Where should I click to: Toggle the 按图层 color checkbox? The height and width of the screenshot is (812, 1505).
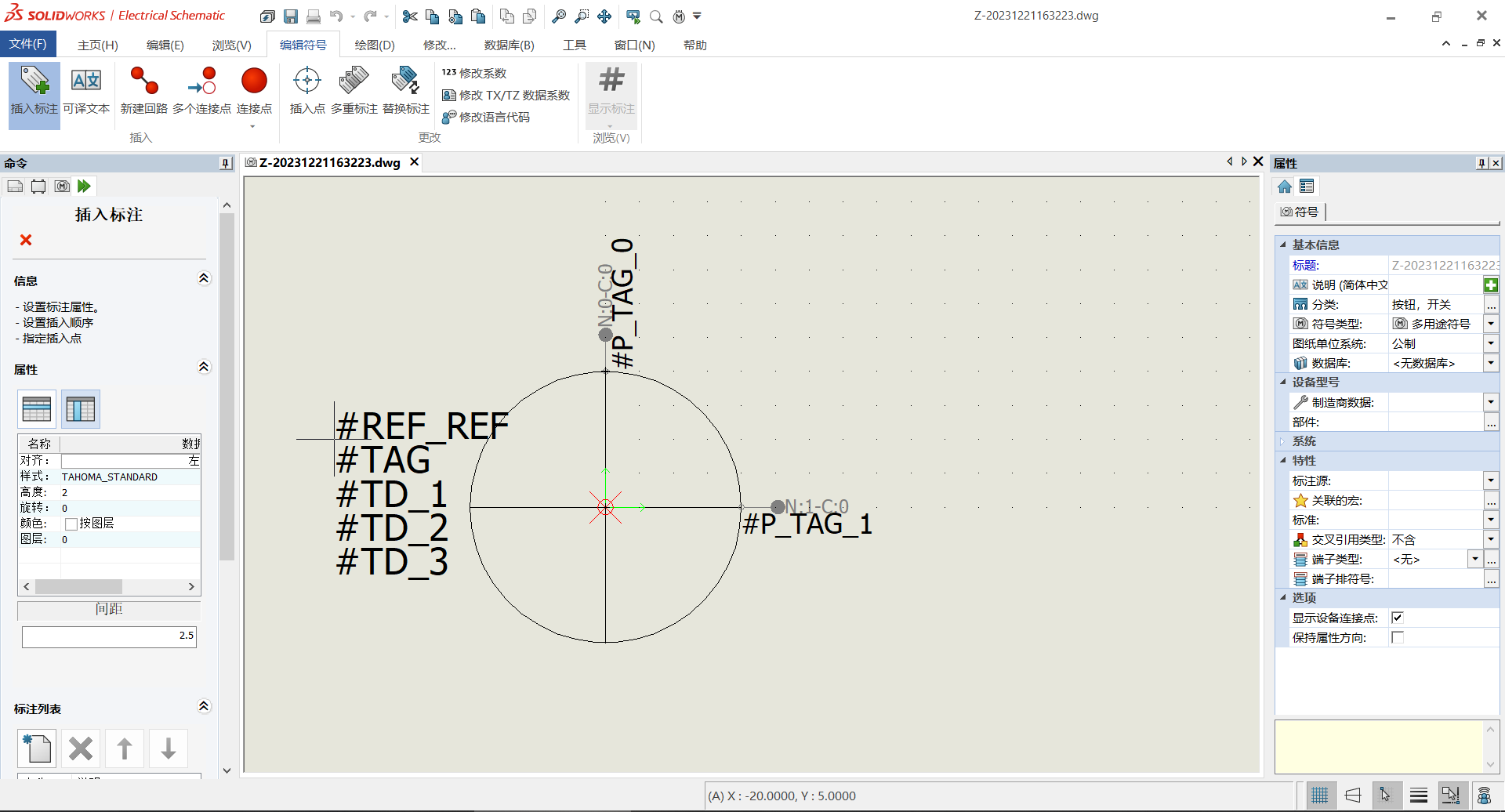[71, 524]
